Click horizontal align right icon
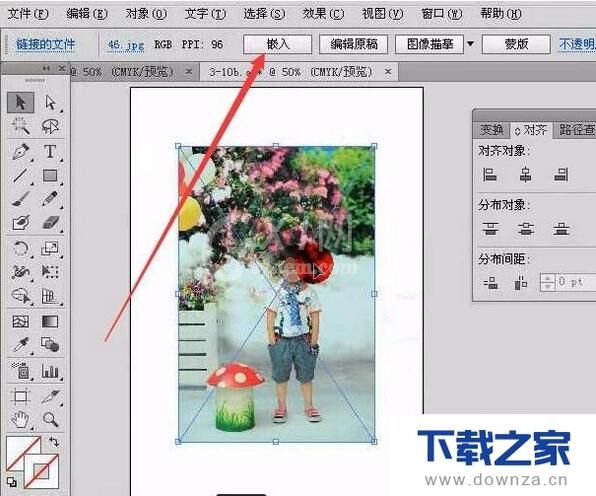Image resolution: width=596 pixels, height=496 pixels. (x=561, y=175)
